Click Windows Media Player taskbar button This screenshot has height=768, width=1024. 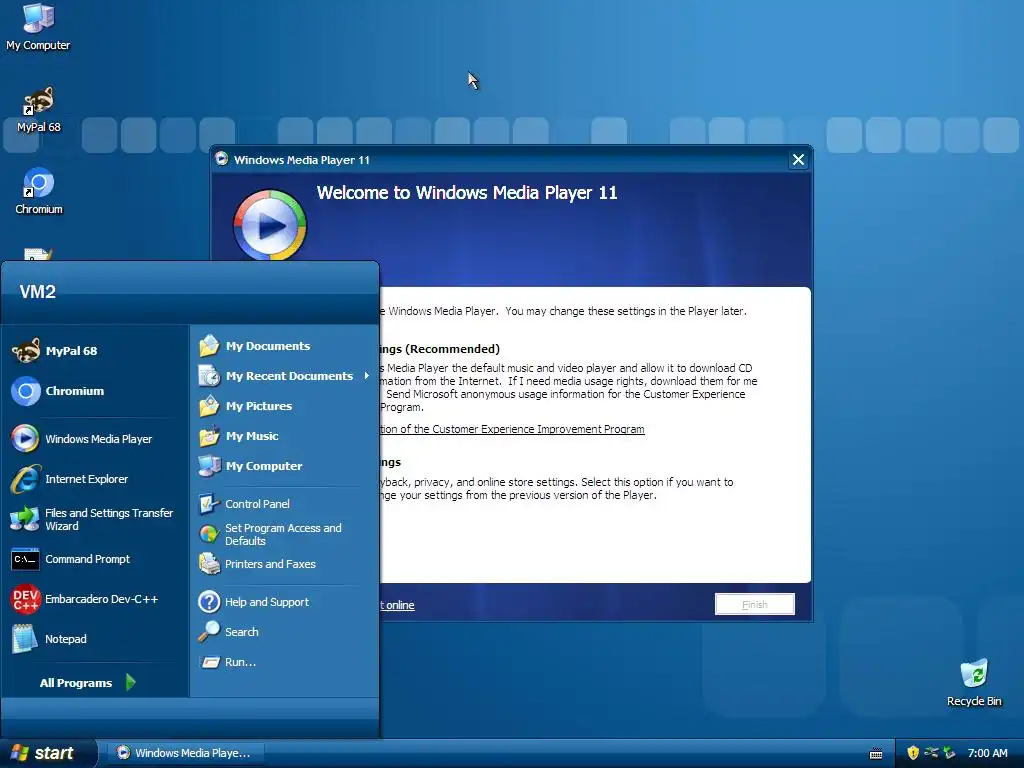186,753
